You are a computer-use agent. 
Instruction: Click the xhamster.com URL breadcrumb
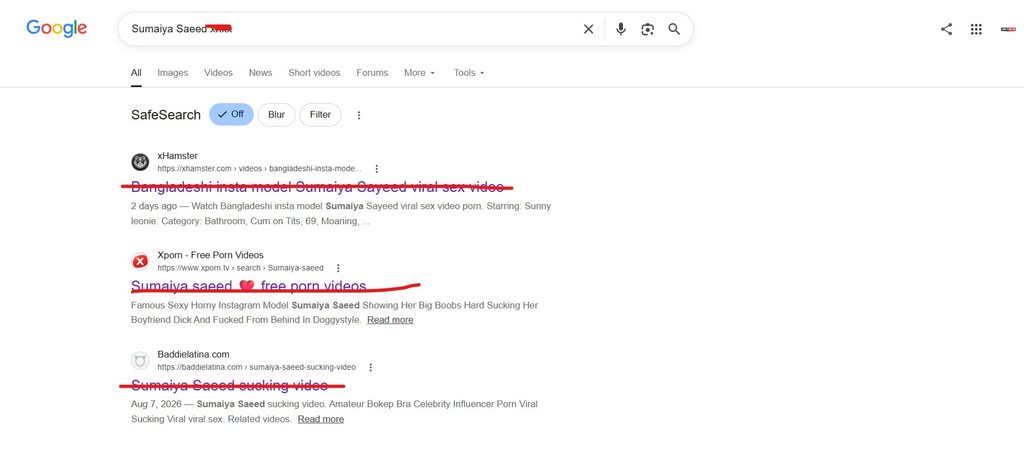click(259, 168)
